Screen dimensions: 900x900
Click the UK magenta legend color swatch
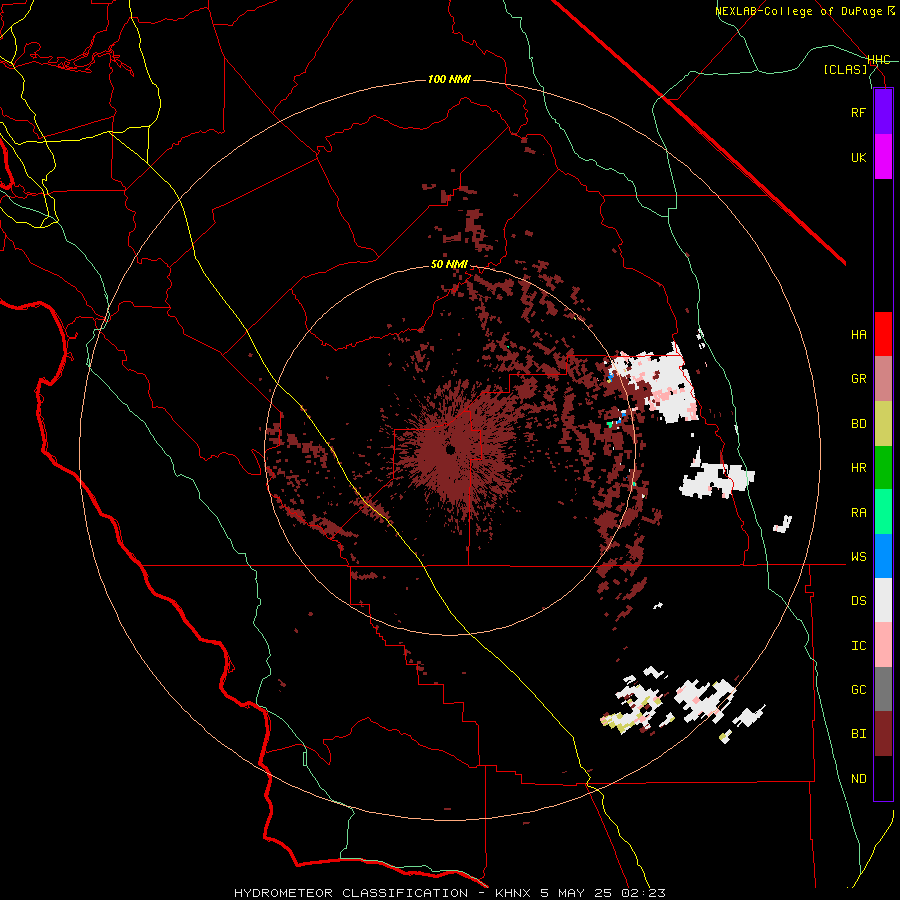tap(883, 157)
